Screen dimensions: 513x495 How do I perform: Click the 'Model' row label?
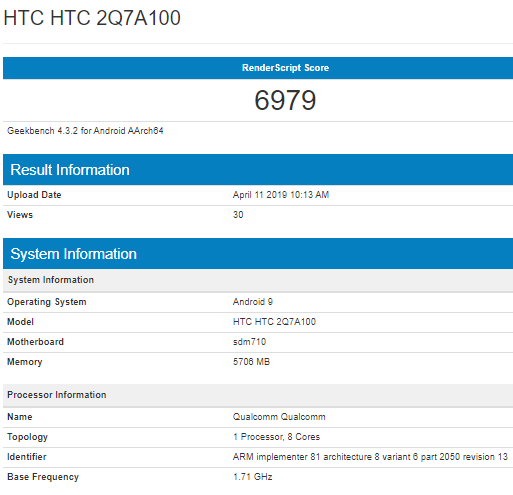click(20, 322)
